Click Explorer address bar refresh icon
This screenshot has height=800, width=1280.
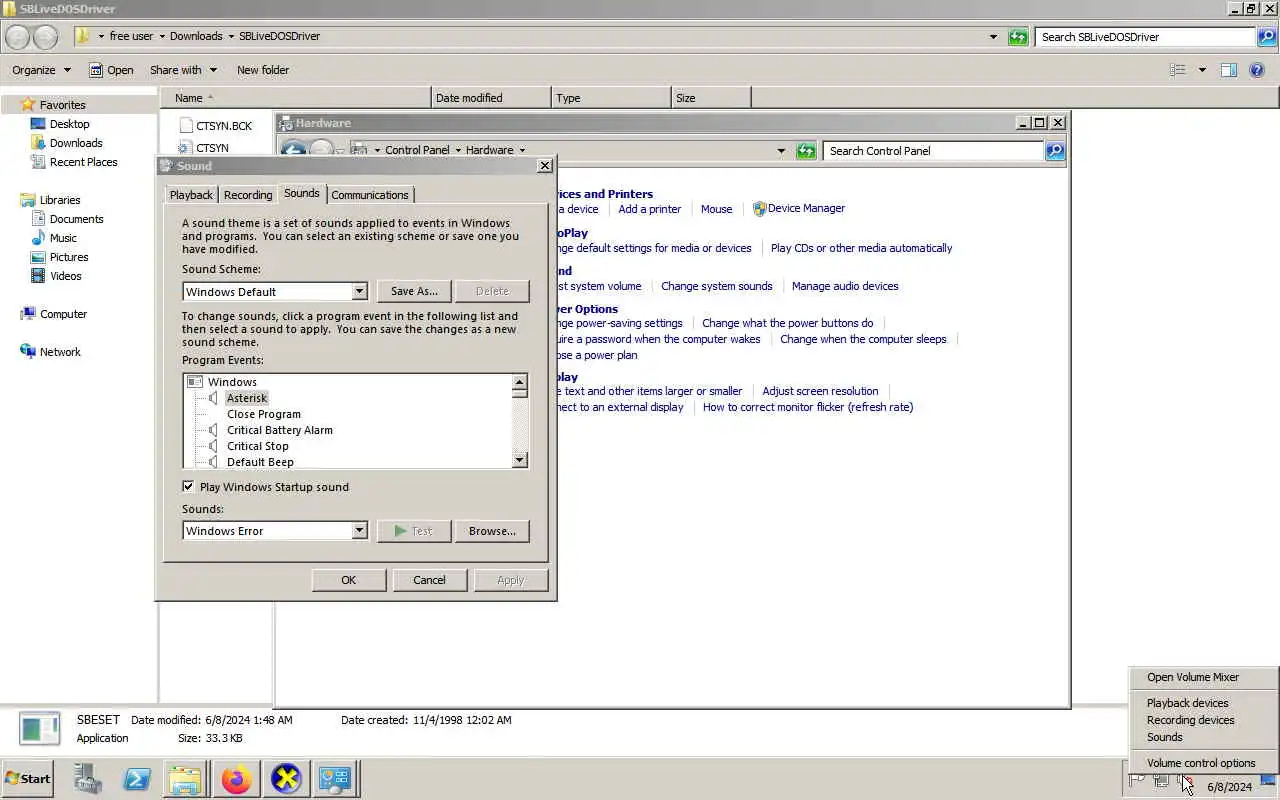(x=1018, y=37)
